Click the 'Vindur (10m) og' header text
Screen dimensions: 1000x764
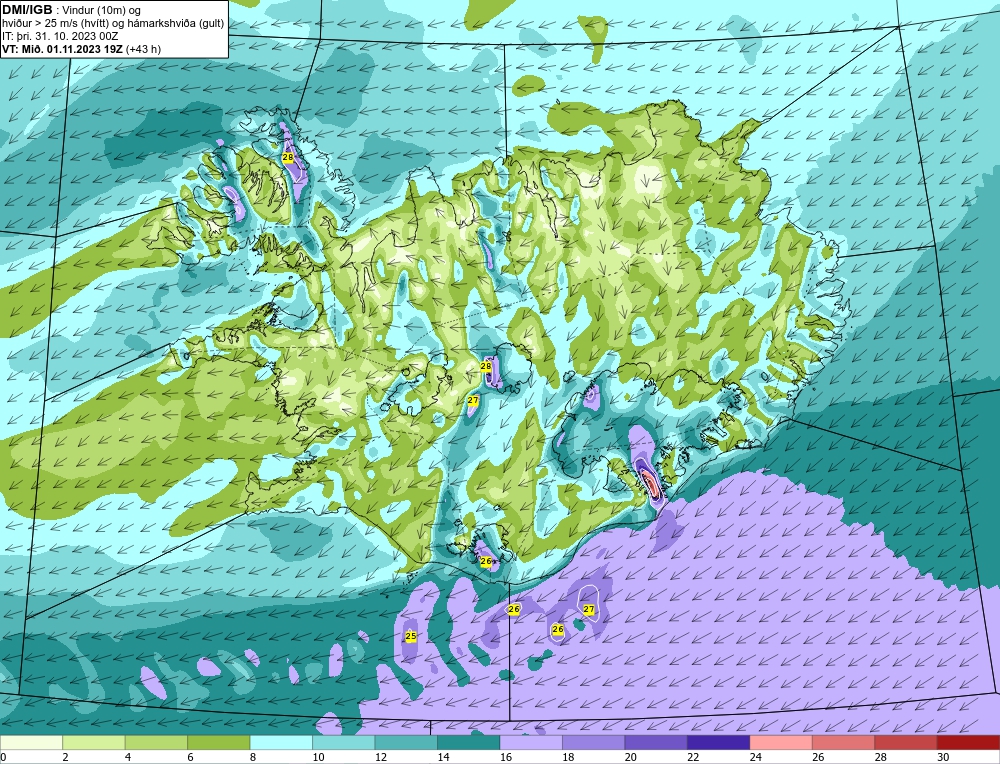(102, 11)
